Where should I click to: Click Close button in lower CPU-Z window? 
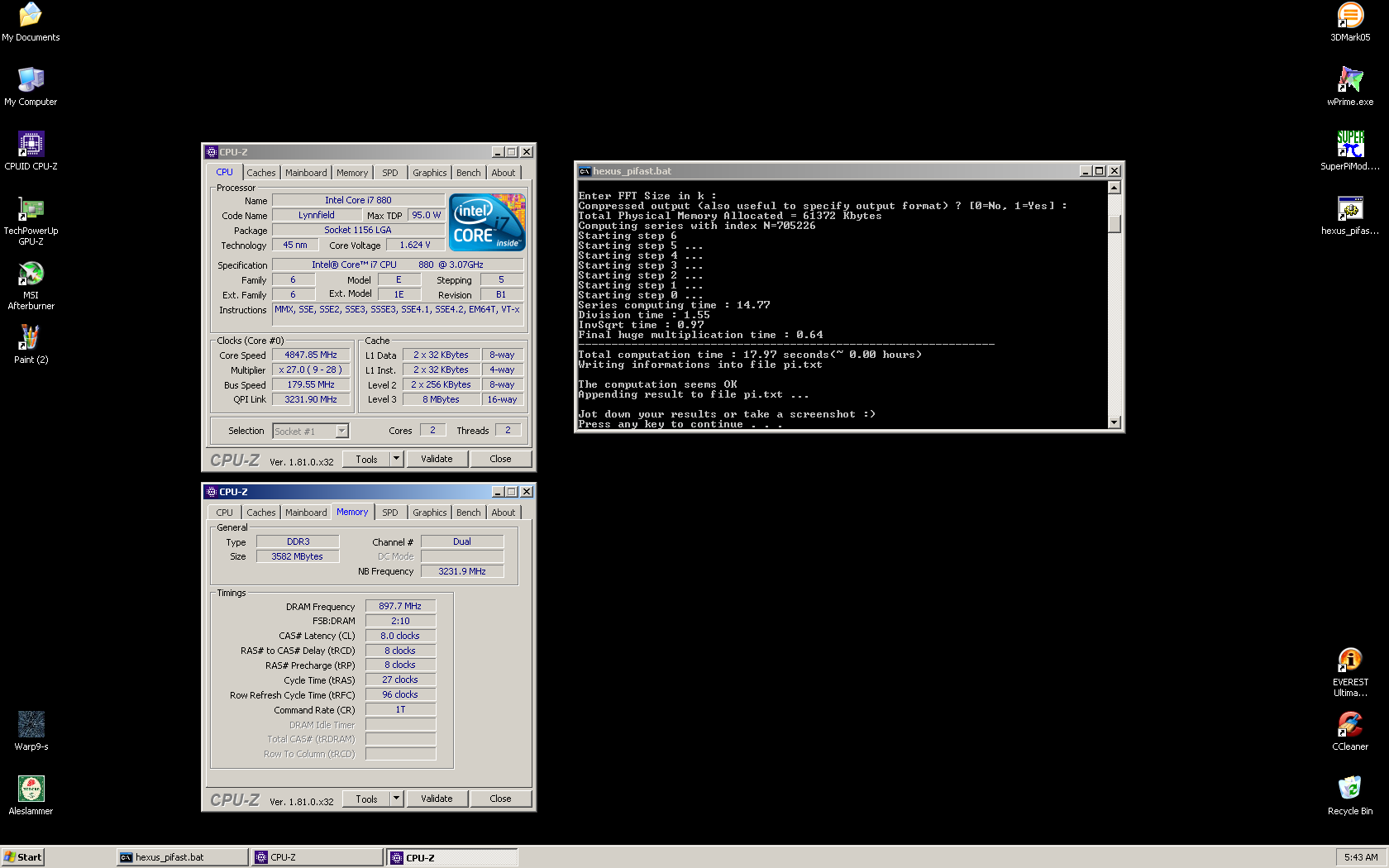[x=500, y=799]
